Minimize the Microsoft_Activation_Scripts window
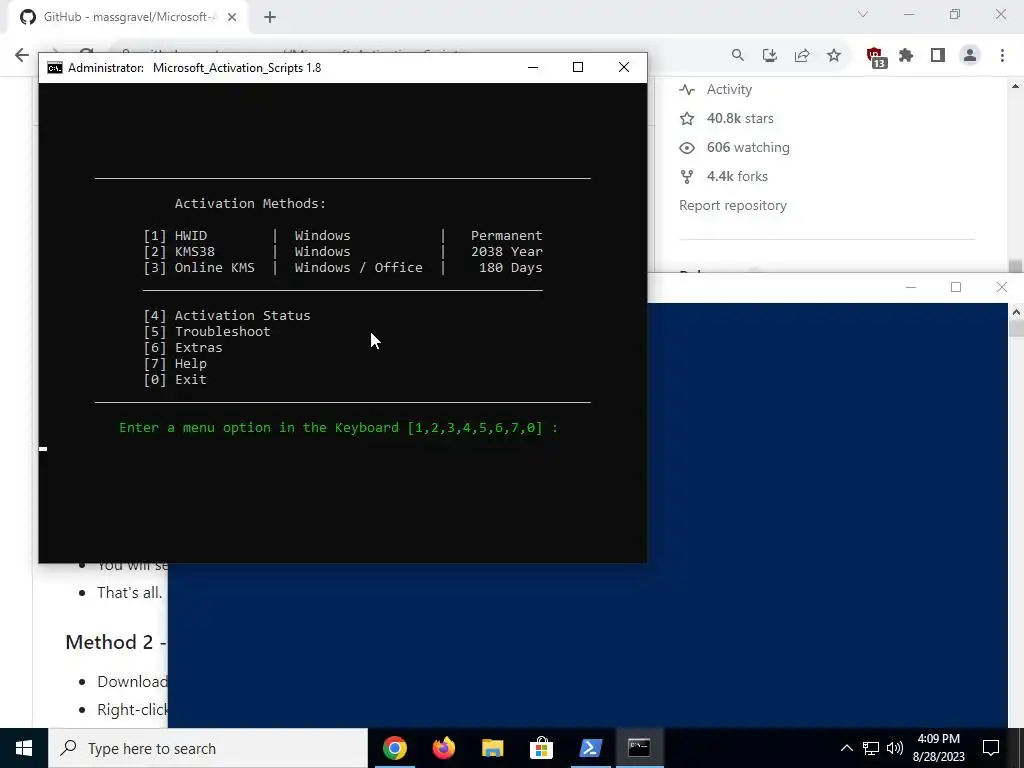1024x768 pixels. (x=533, y=67)
